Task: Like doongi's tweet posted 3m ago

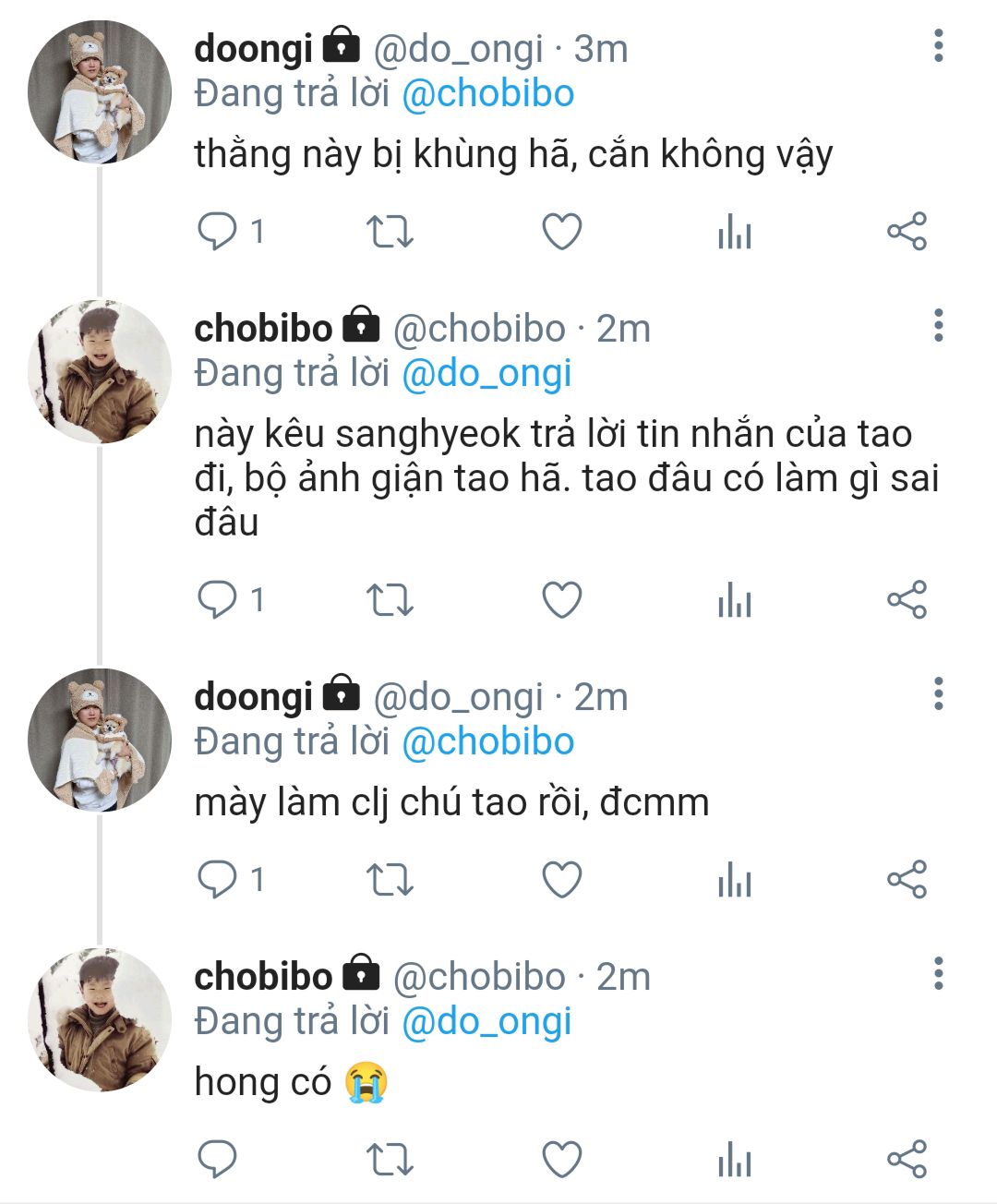Action: coord(561,232)
